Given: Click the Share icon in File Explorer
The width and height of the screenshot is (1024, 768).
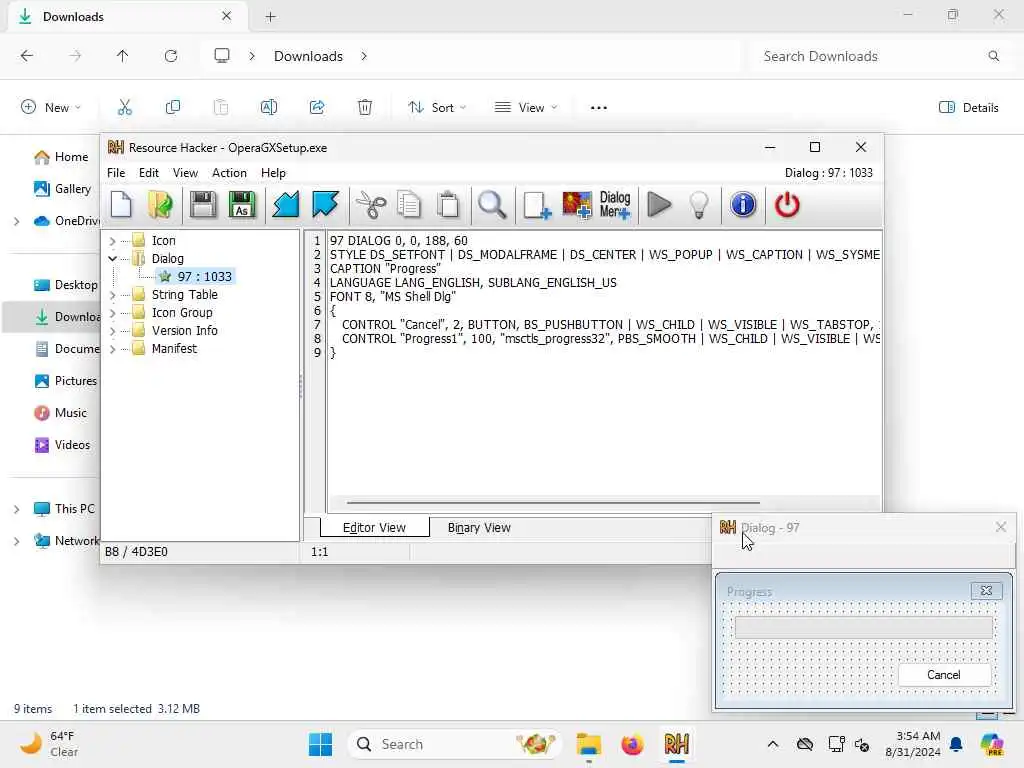Looking at the screenshot, I should [317, 108].
